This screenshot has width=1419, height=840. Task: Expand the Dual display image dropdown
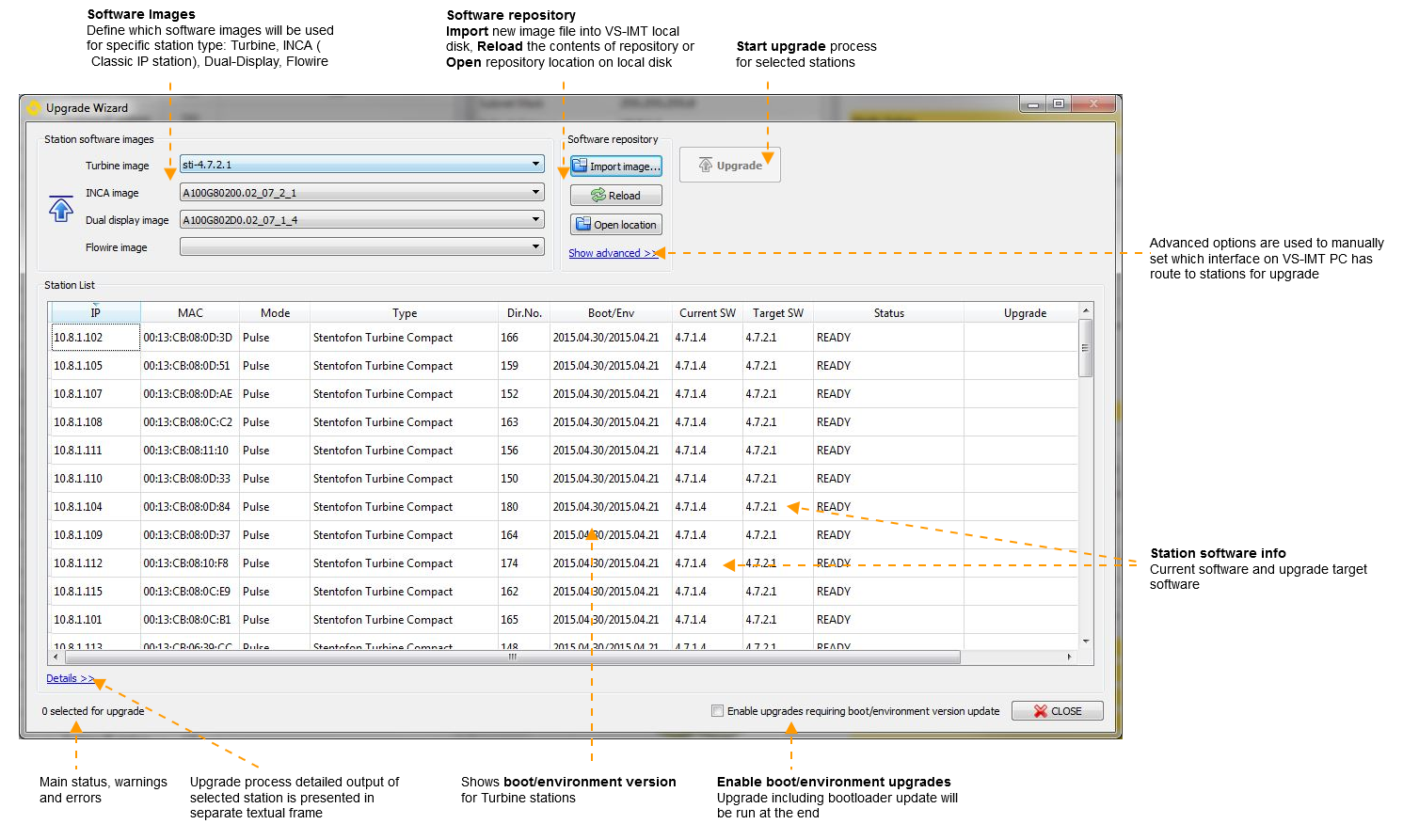click(535, 220)
